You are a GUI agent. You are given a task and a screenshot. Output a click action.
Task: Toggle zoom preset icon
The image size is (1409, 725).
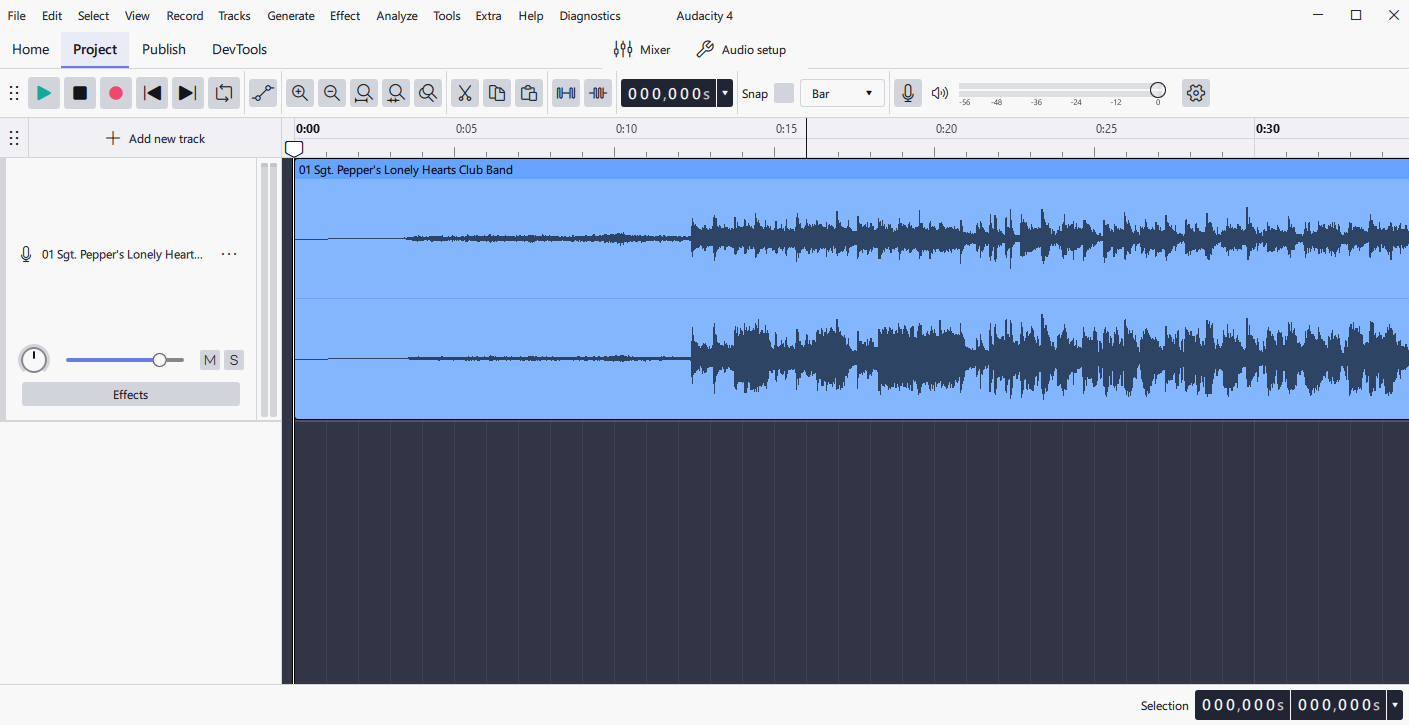pos(428,93)
